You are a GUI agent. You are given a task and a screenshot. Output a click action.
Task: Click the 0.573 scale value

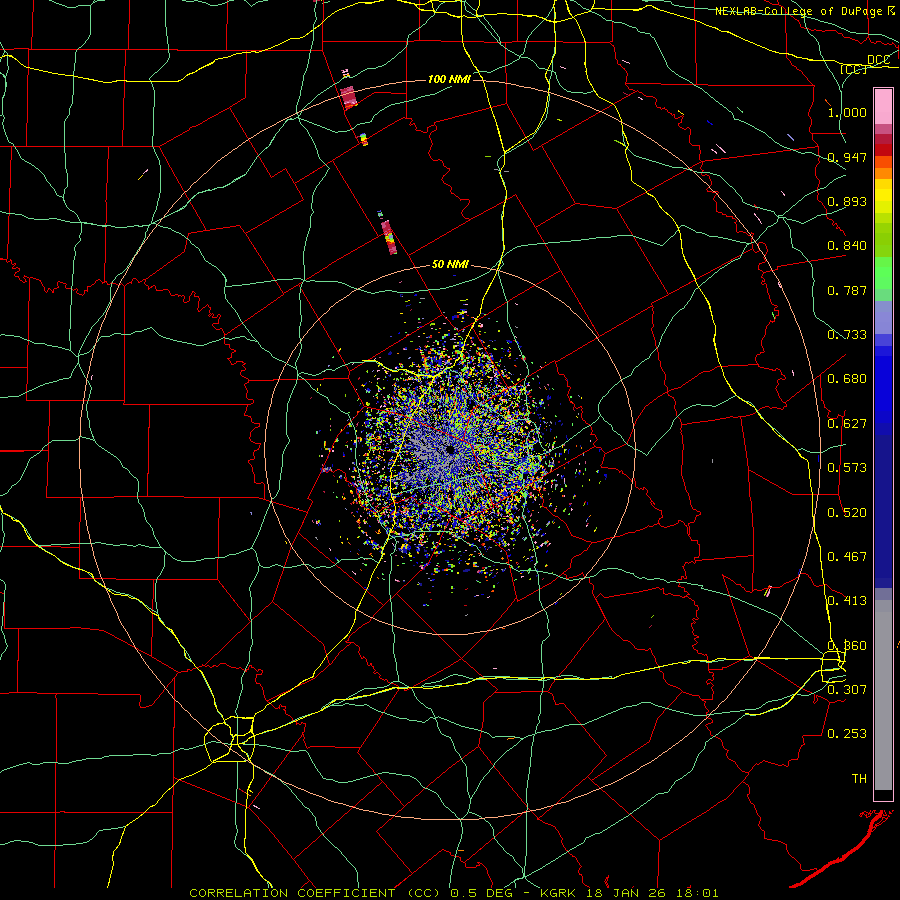pos(847,468)
